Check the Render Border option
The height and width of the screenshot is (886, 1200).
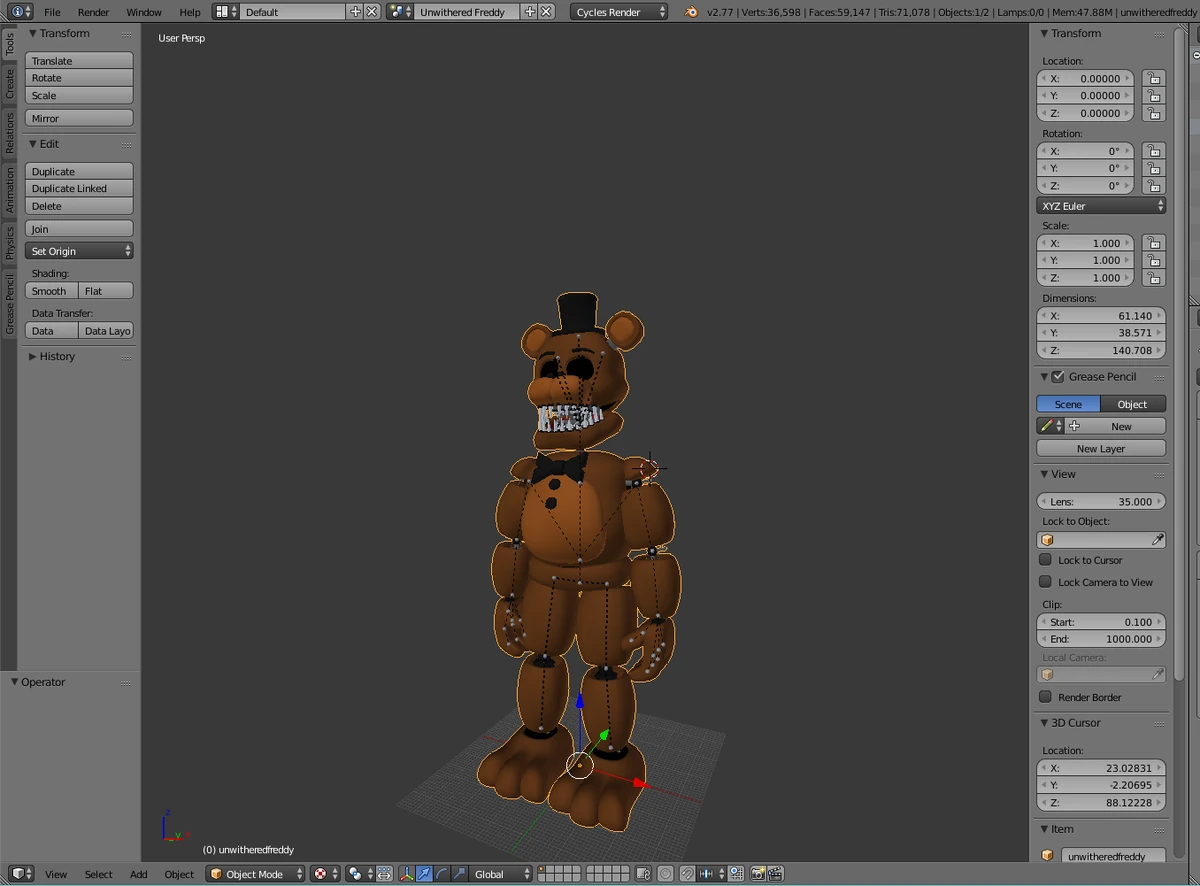click(1044, 697)
